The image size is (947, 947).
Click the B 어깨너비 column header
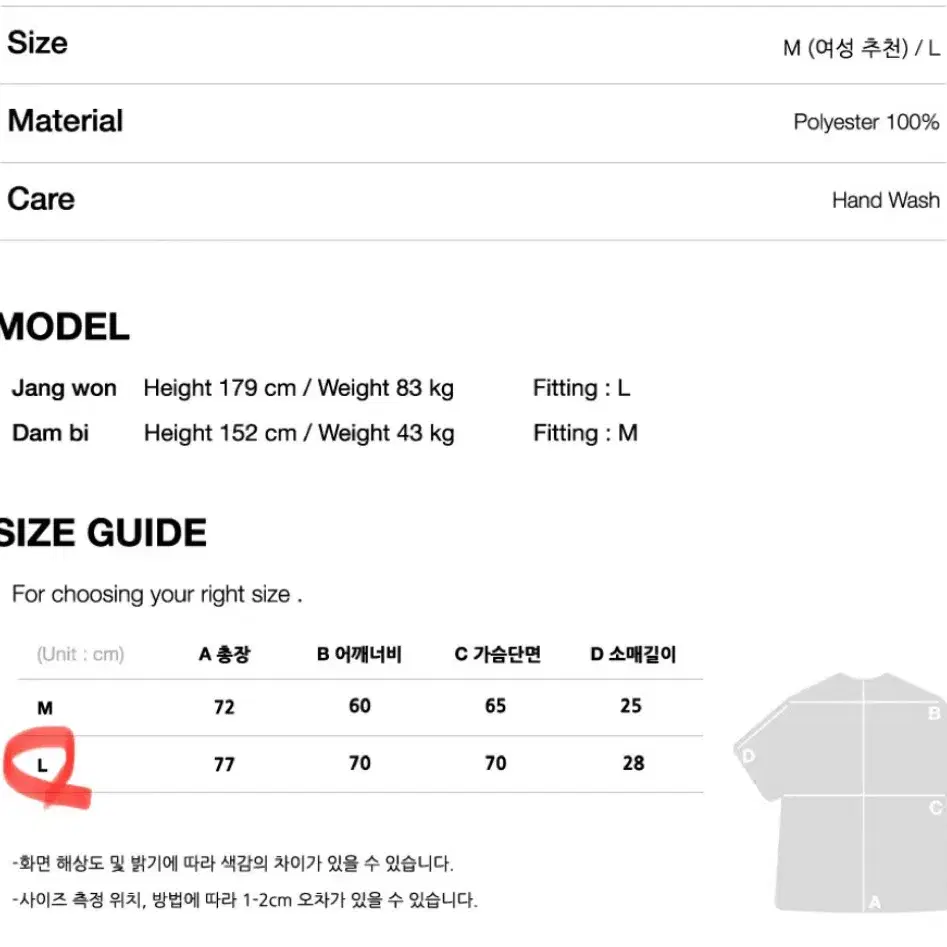359,654
